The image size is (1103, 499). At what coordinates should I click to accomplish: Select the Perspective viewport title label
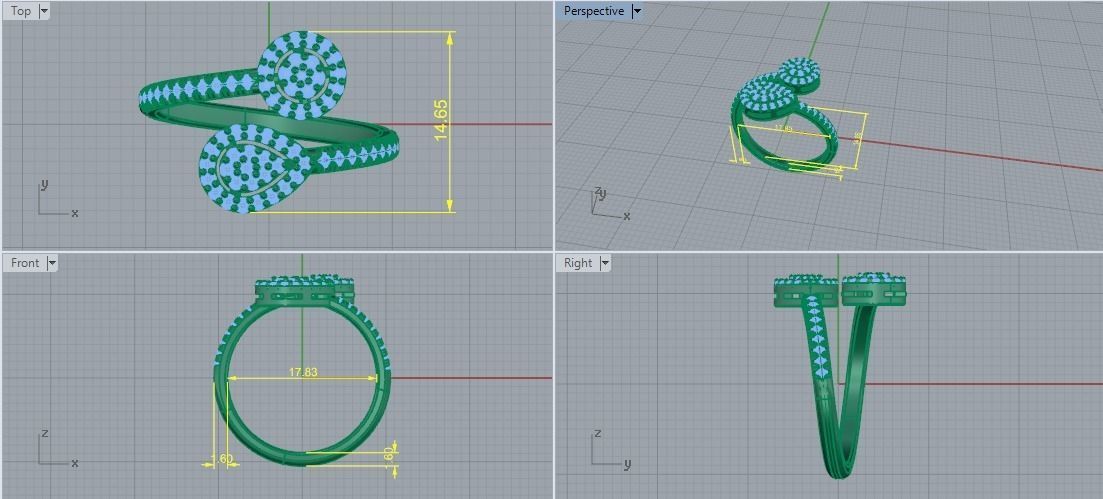click(594, 11)
